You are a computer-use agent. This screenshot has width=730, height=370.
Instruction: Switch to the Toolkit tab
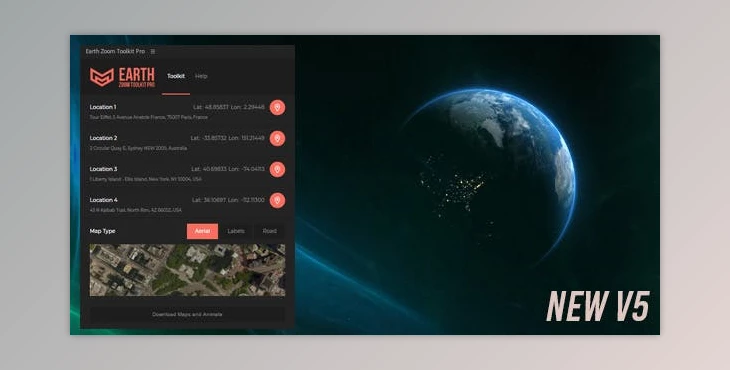176,76
